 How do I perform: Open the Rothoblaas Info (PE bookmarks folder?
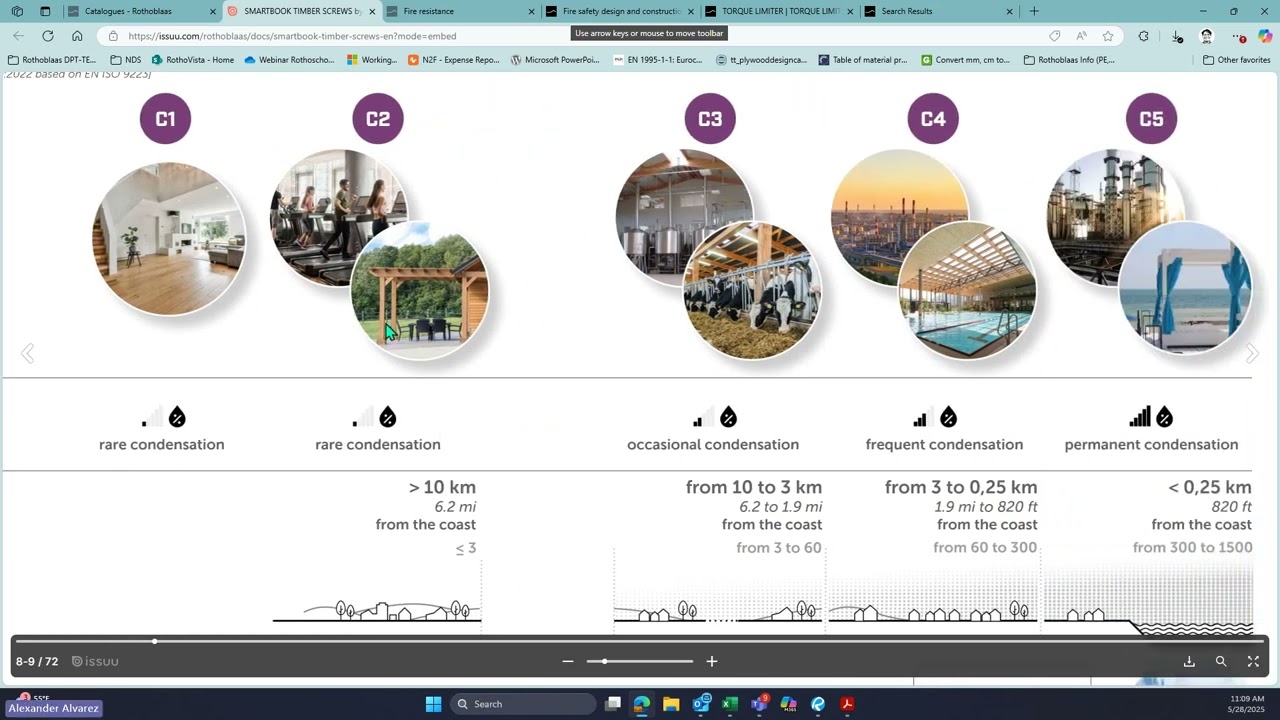pos(1069,60)
